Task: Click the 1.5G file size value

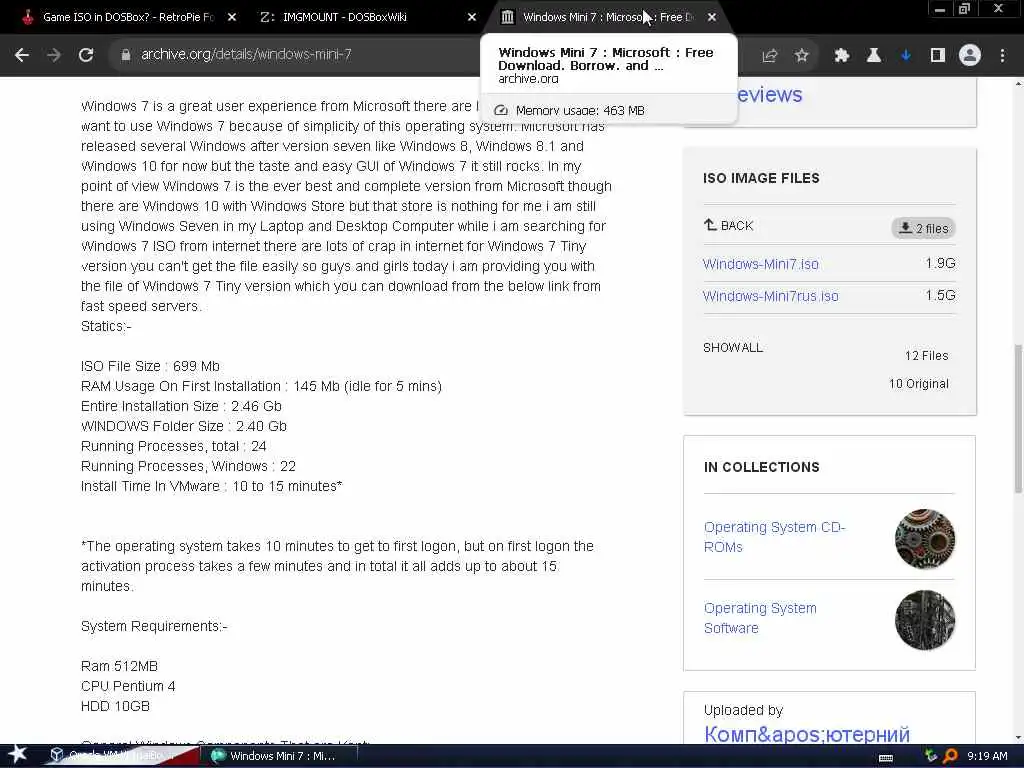Action: (940, 295)
